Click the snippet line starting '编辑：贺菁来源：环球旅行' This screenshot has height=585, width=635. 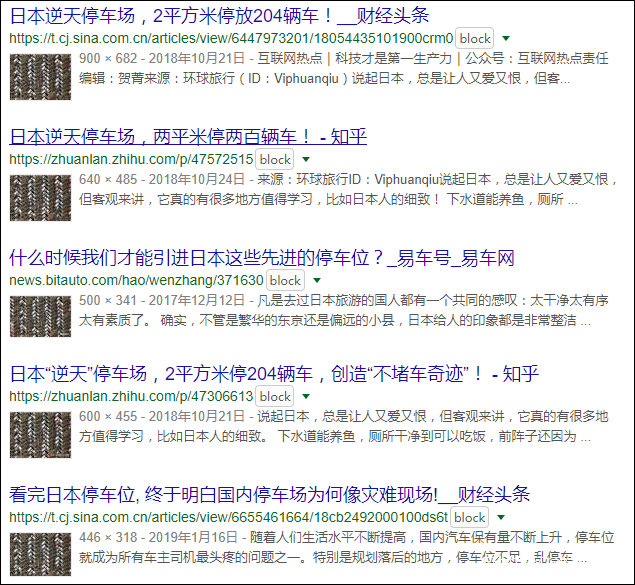point(324,78)
